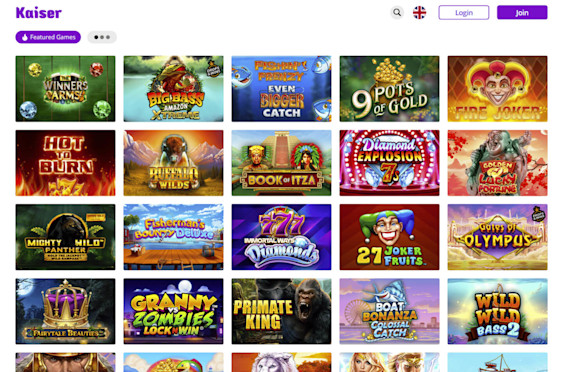Viewport: 563px width, 372px height.
Task: Select the Buffalo Wilds game
Action: pos(173,163)
